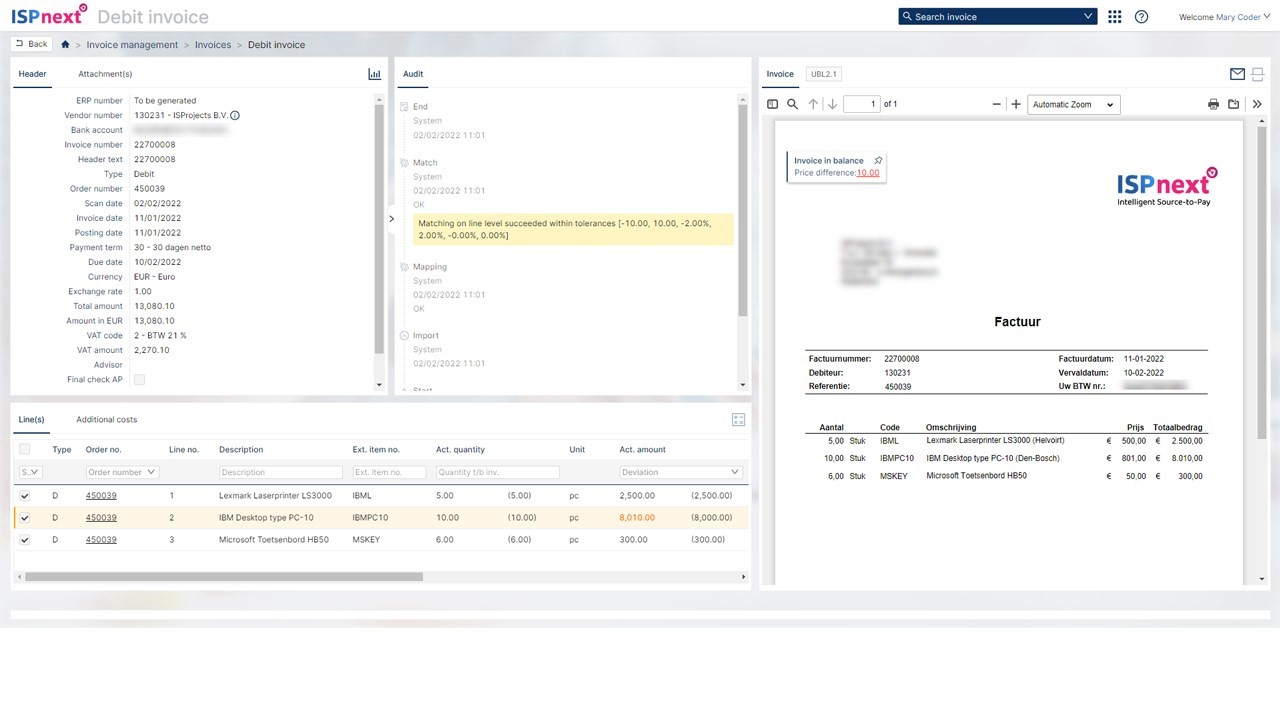Click the page number input field
Viewport: 1280px width, 720px height.
coord(861,104)
